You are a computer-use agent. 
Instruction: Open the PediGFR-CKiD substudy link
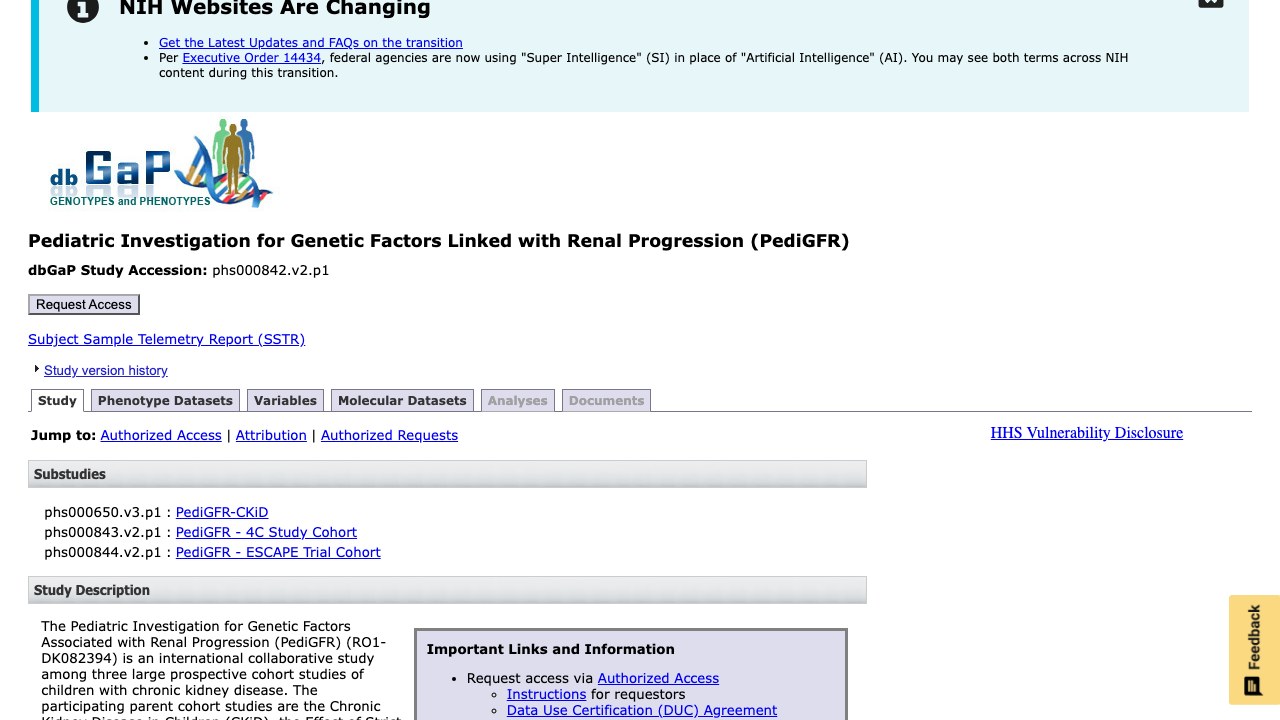[222, 512]
